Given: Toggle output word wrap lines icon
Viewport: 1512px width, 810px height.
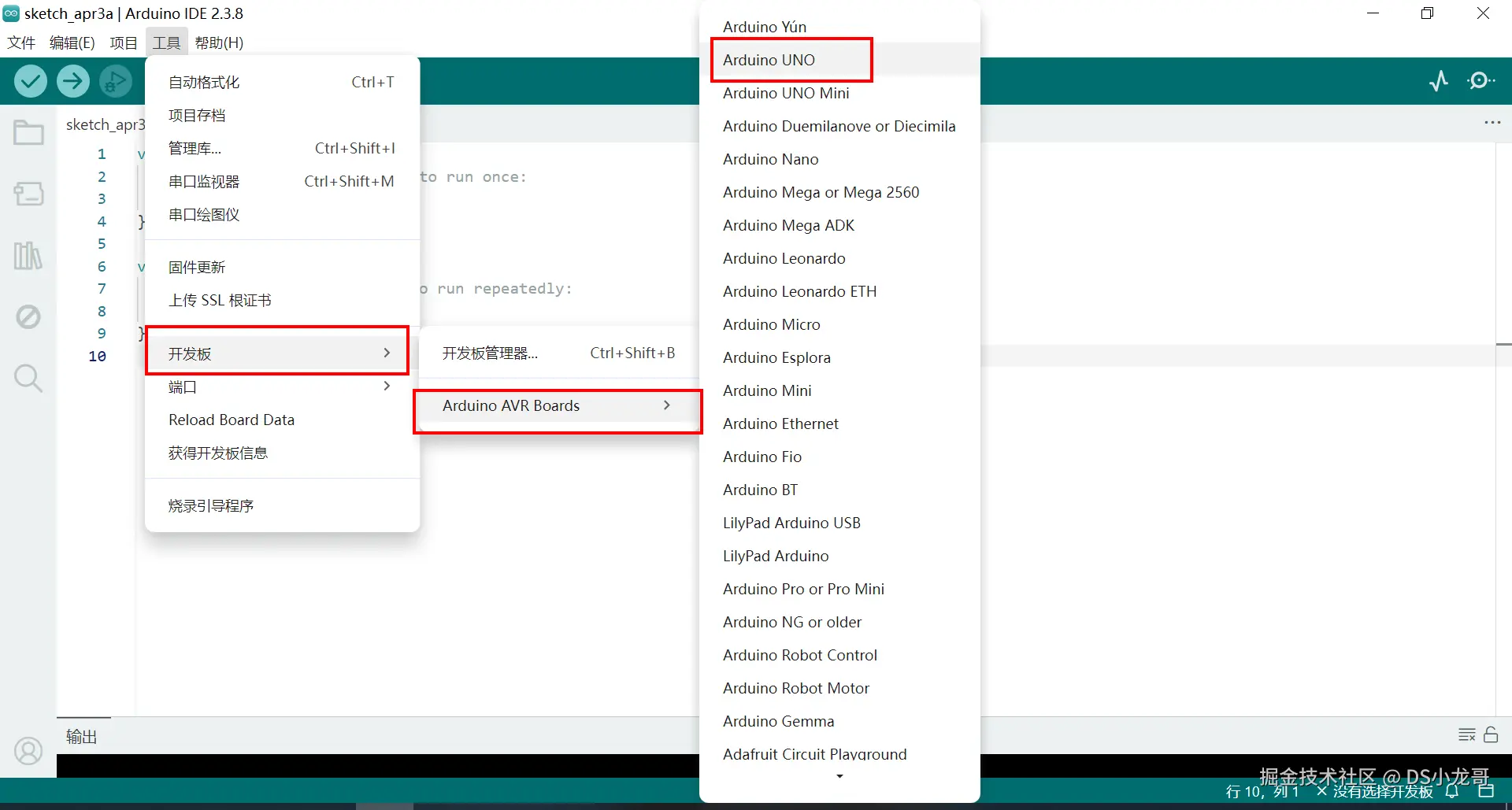Looking at the screenshot, I should click(1466, 734).
